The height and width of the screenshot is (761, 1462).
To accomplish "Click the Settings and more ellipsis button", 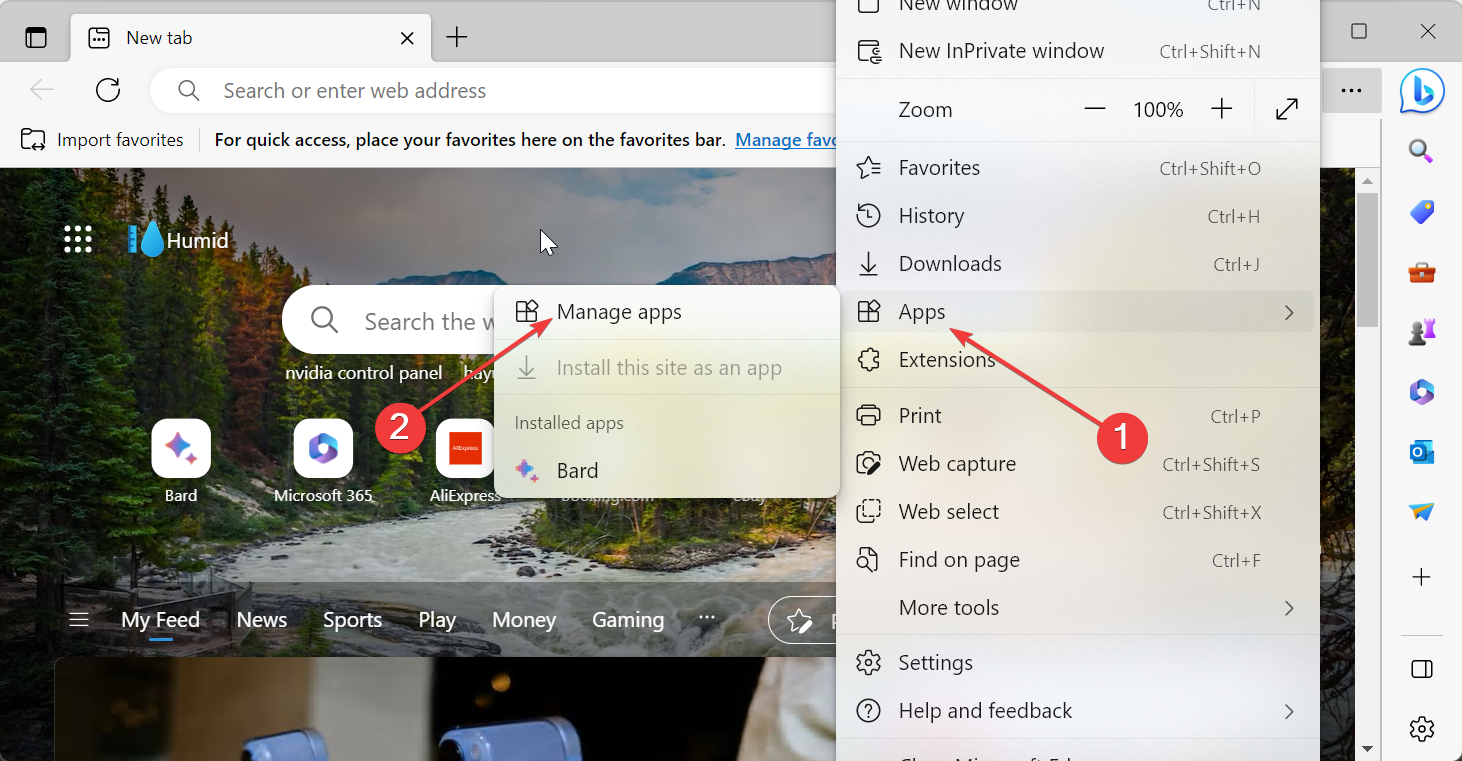I will click(x=1351, y=91).
